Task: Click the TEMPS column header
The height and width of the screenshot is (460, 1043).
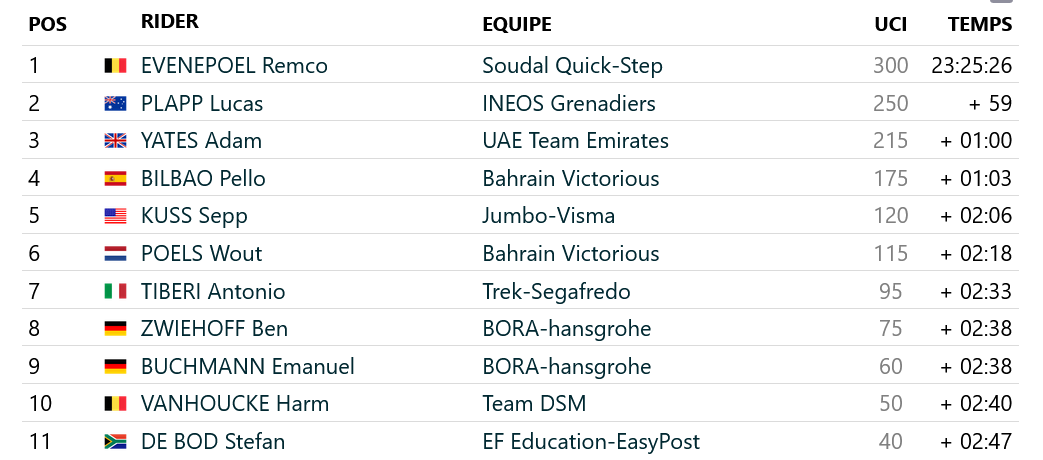Action: click(980, 25)
